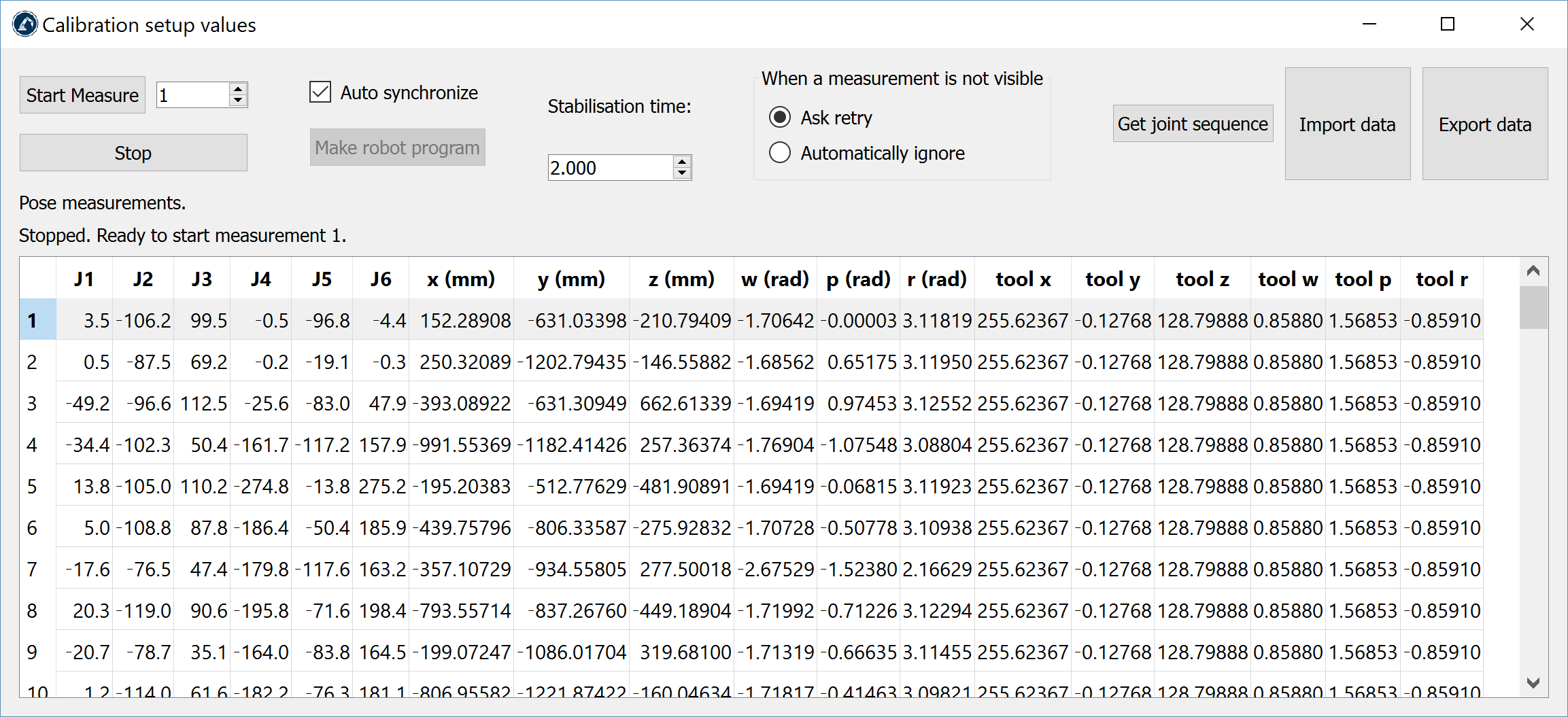Open Import data
This screenshot has width=1568, height=717.
coord(1347,124)
